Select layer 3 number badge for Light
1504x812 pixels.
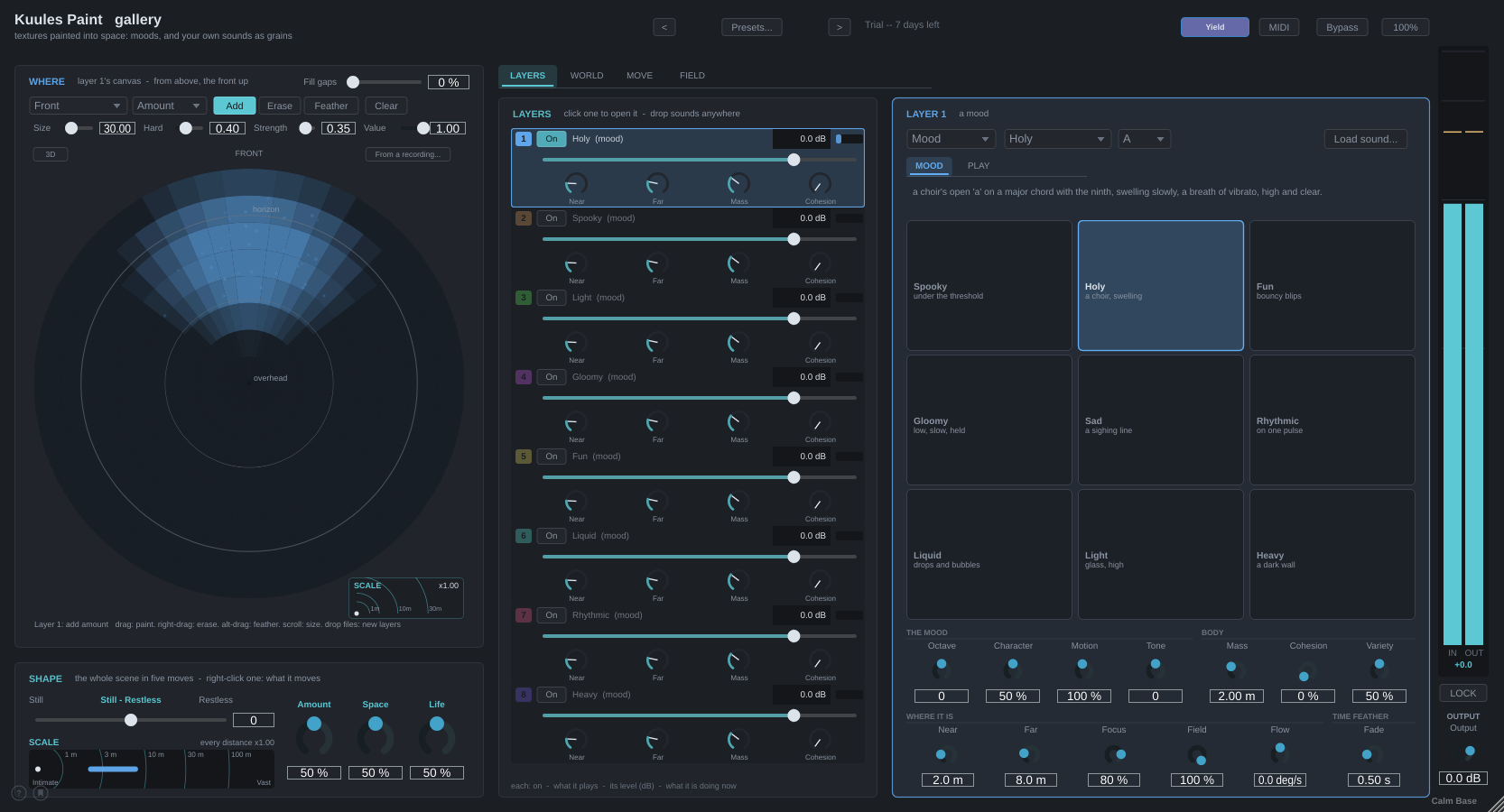pyautogui.click(x=524, y=298)
